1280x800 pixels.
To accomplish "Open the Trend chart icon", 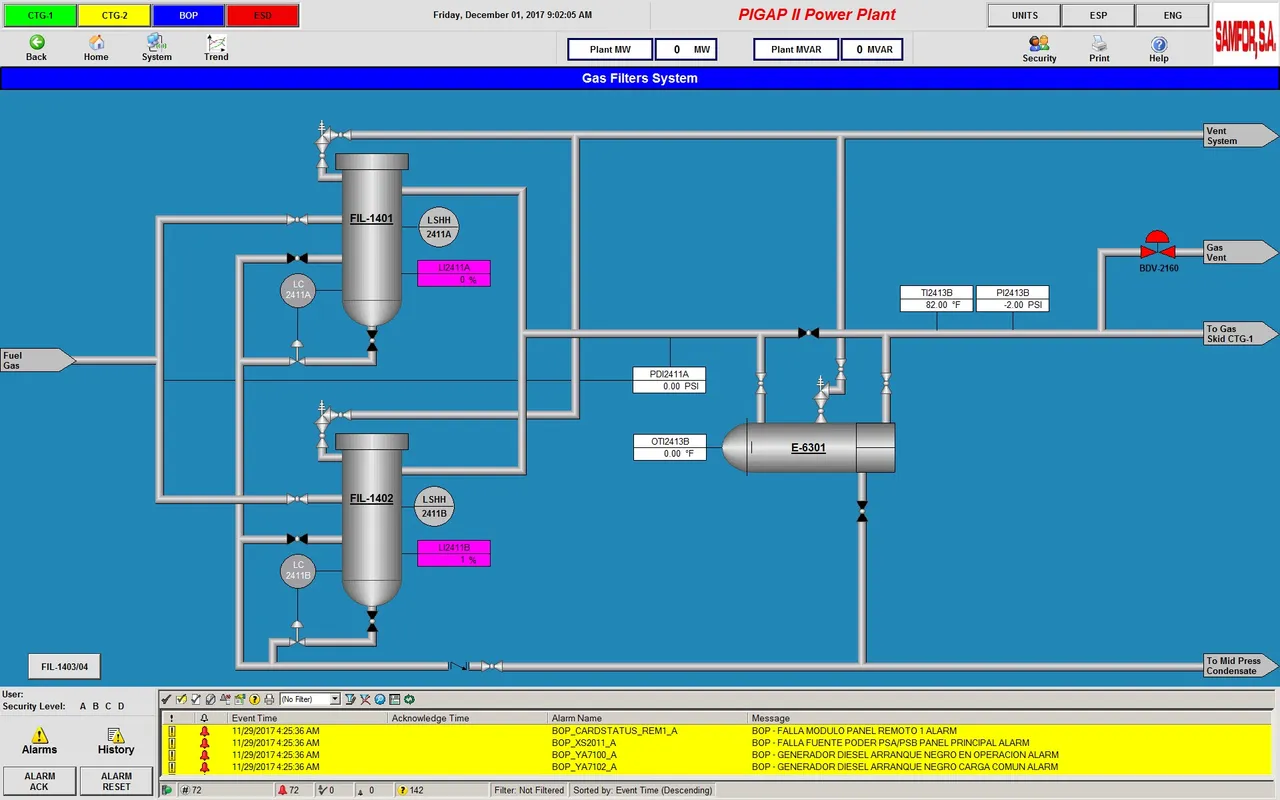I will (216, 43).
